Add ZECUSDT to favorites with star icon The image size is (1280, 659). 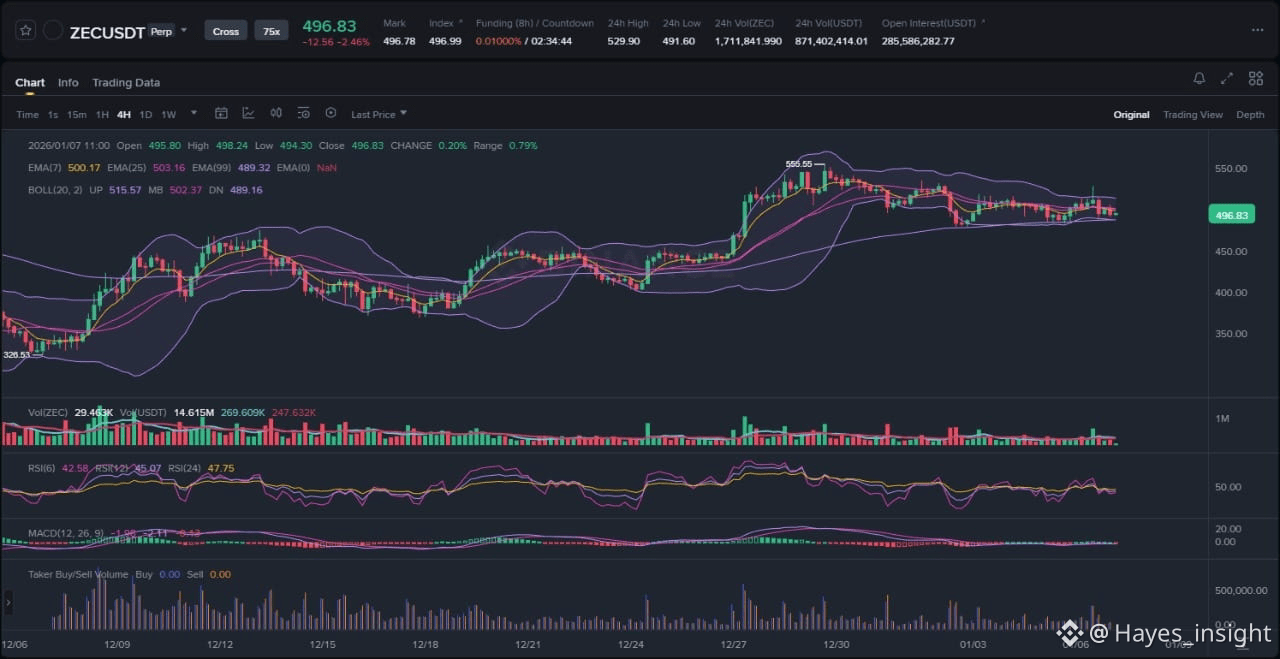pos(25,31)
